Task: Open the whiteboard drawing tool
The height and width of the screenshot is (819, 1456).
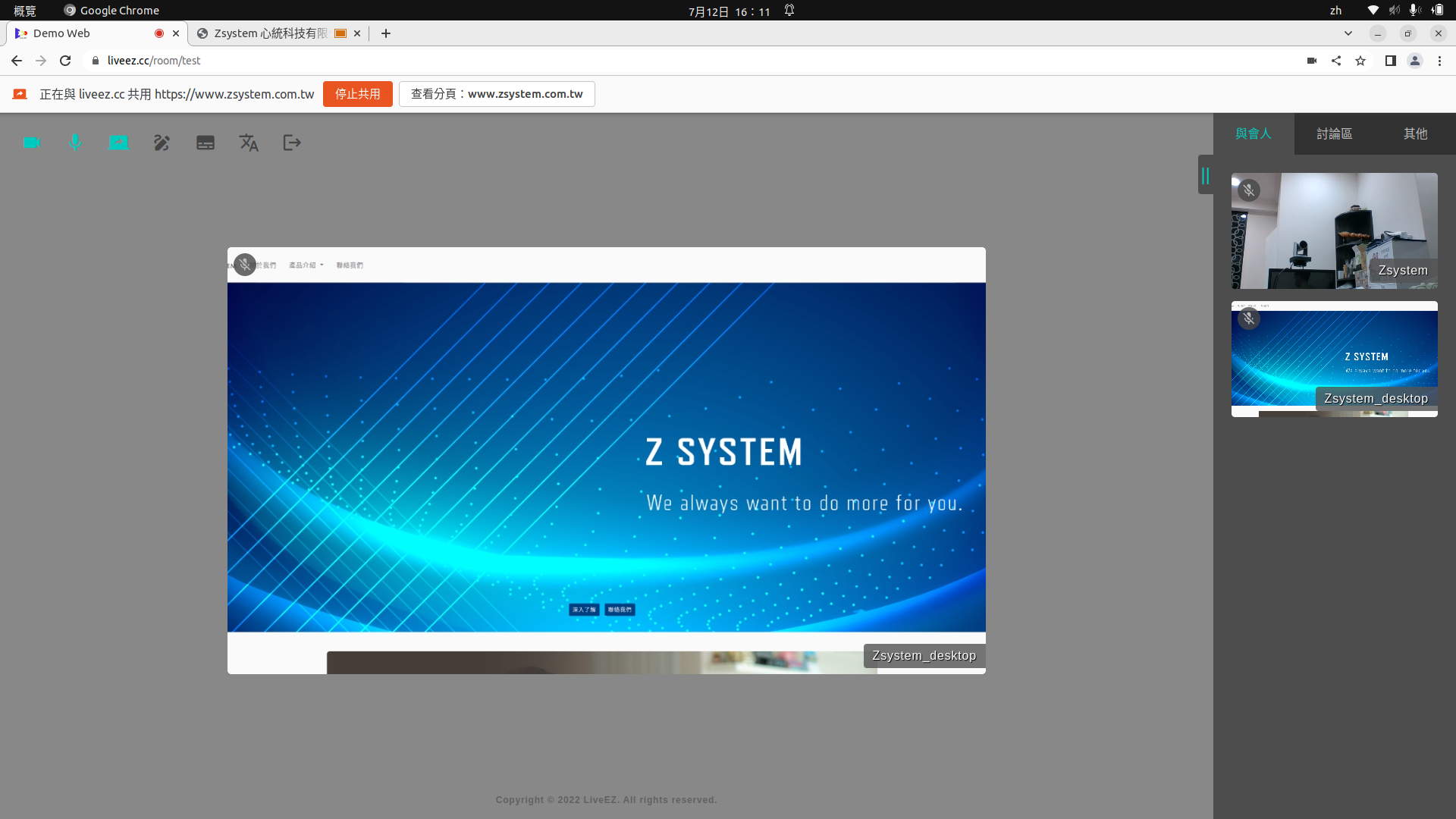Action: click(162, 143)
